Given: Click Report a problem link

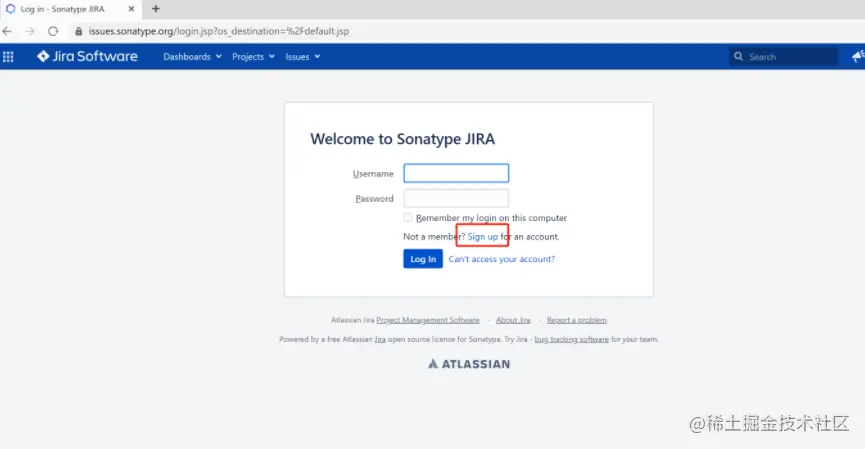Looking at the screenshot, I should click(576, 320).
